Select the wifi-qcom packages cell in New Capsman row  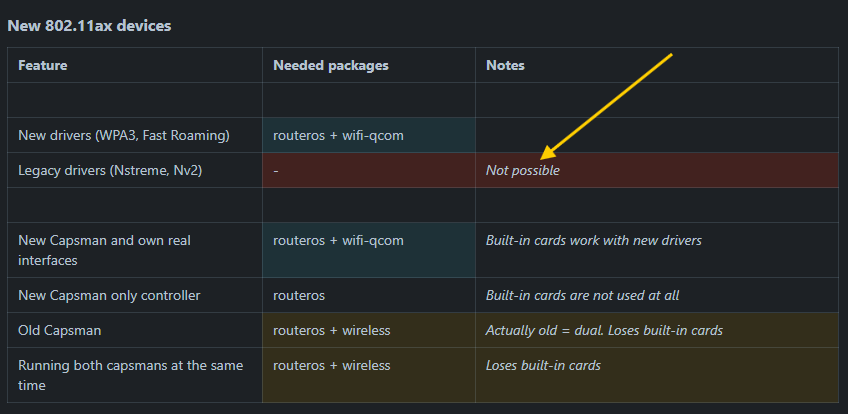click(x=338, y=240)
